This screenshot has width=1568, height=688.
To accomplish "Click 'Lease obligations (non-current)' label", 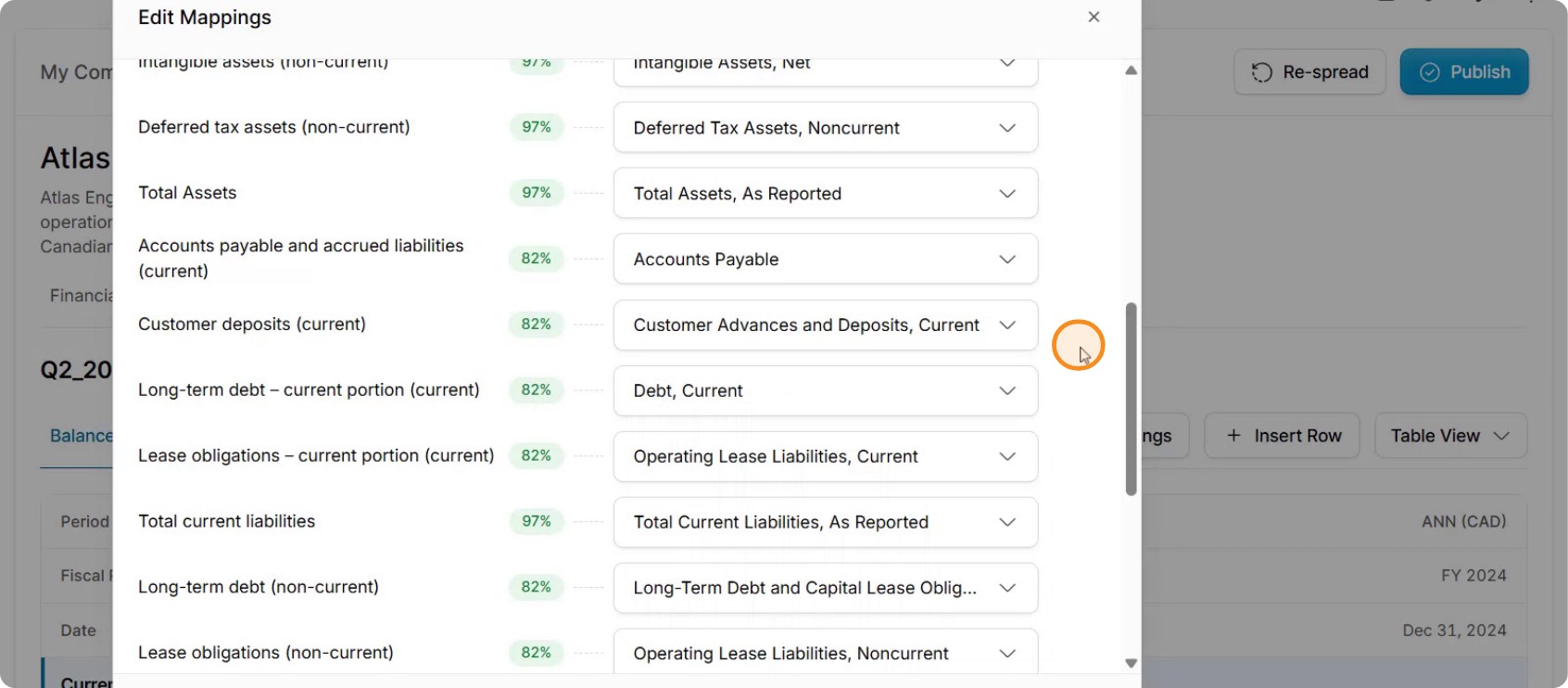I will pyautogui.click(x=266, y=653).
